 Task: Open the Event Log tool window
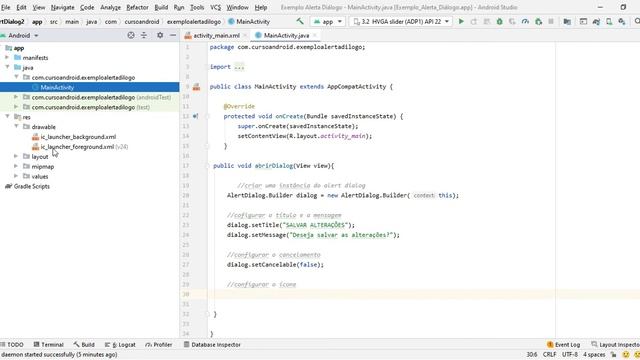pos(563,345)
